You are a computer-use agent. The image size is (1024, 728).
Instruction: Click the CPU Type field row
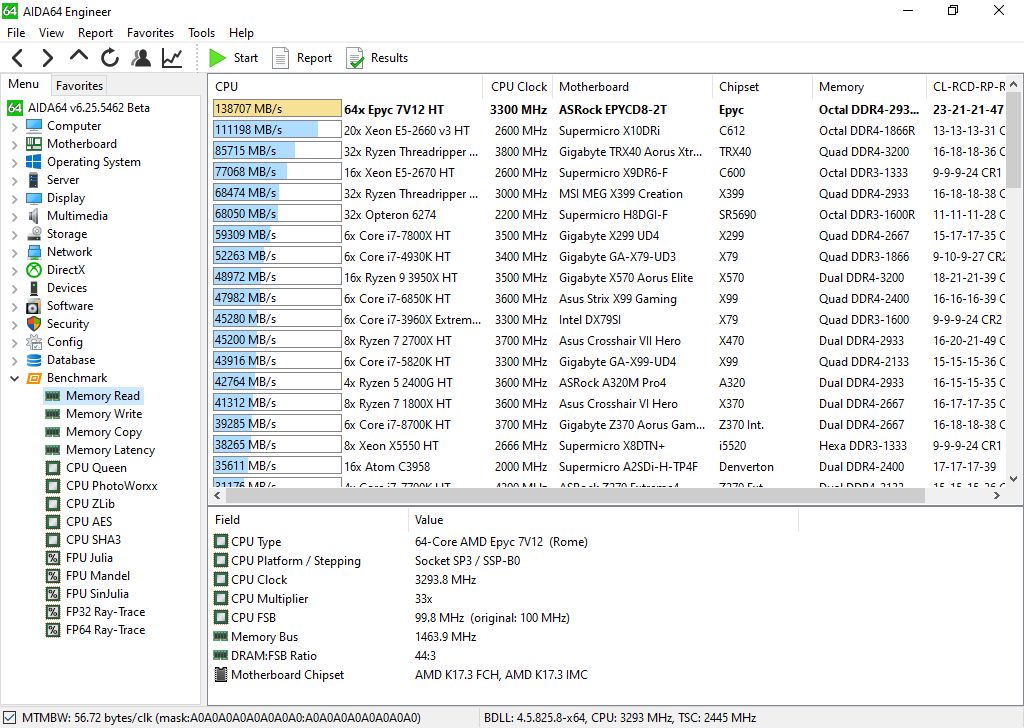(x=503, y=542)
